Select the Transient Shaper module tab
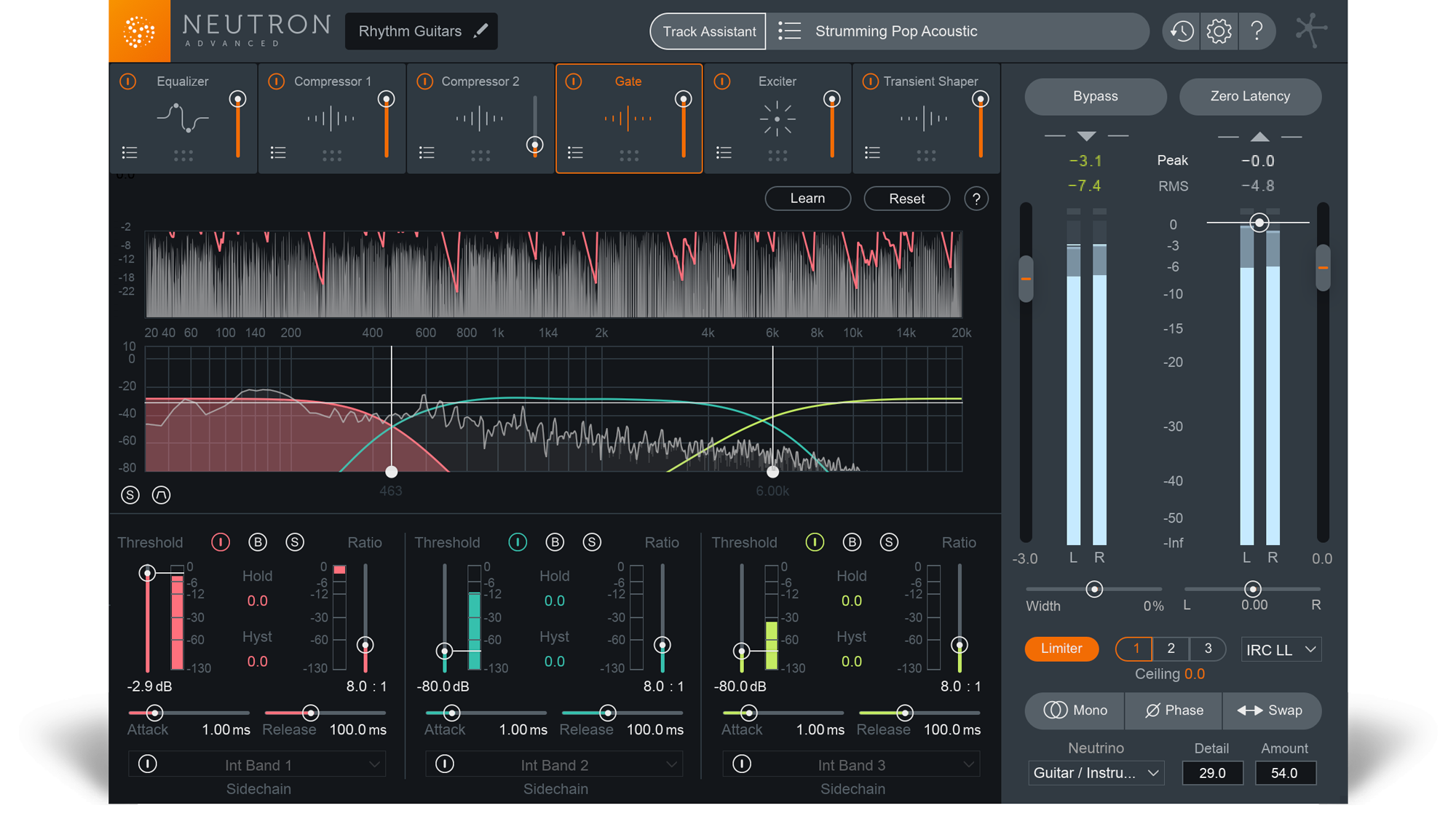The width and height of the screenshot is (1456, 816). click(926, 118)
